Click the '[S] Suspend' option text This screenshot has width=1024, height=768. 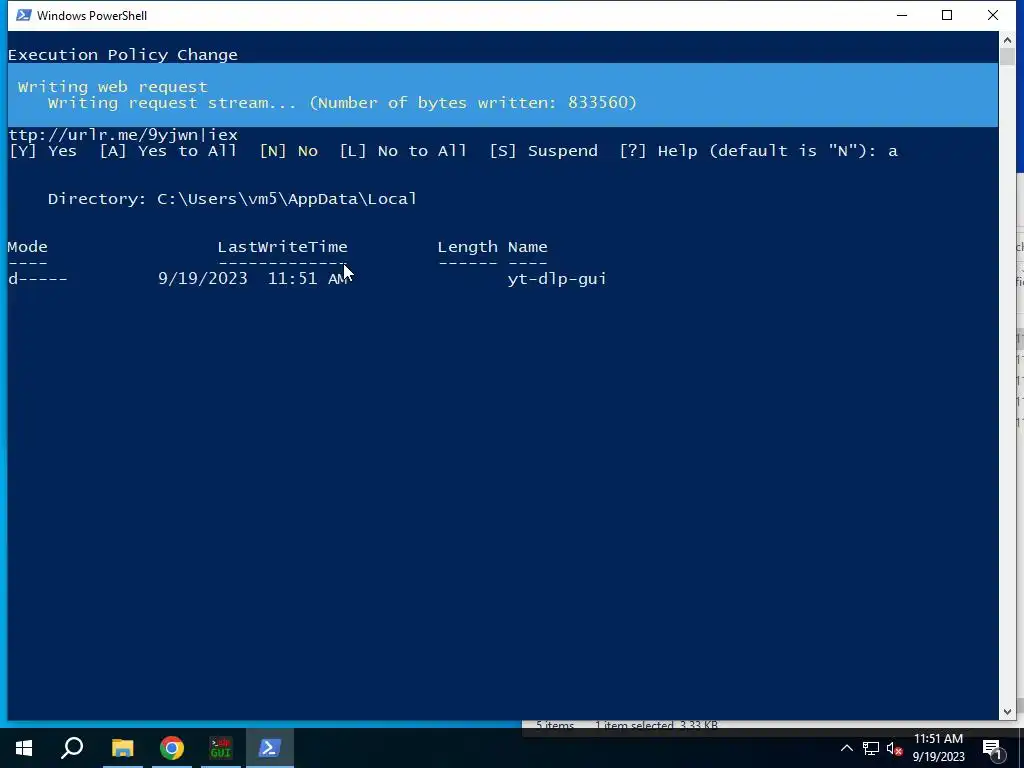(x=544, y=151)
